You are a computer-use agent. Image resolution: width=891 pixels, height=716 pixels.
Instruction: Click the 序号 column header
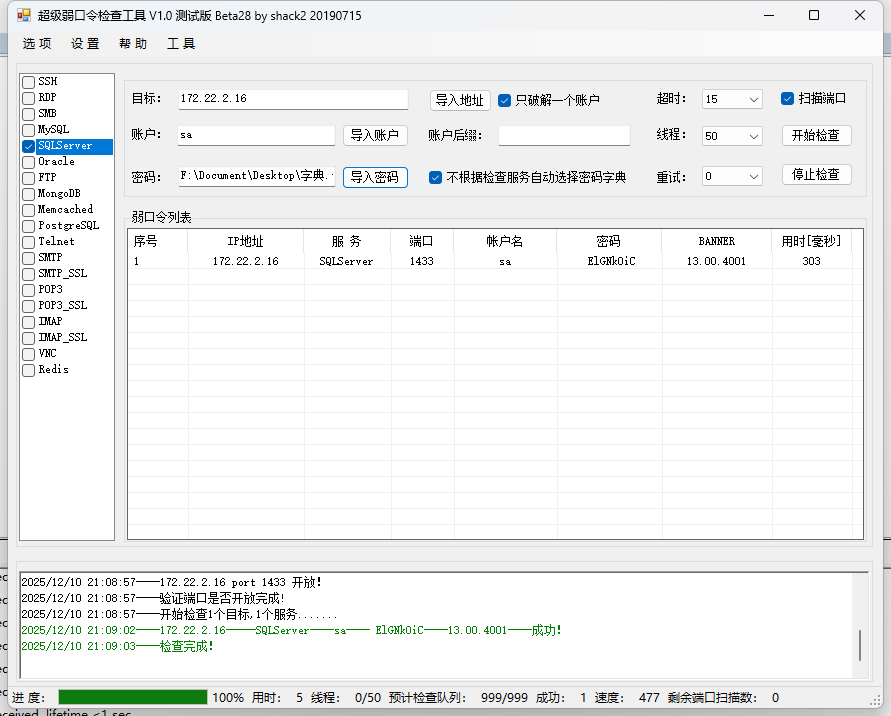point(157,242)
